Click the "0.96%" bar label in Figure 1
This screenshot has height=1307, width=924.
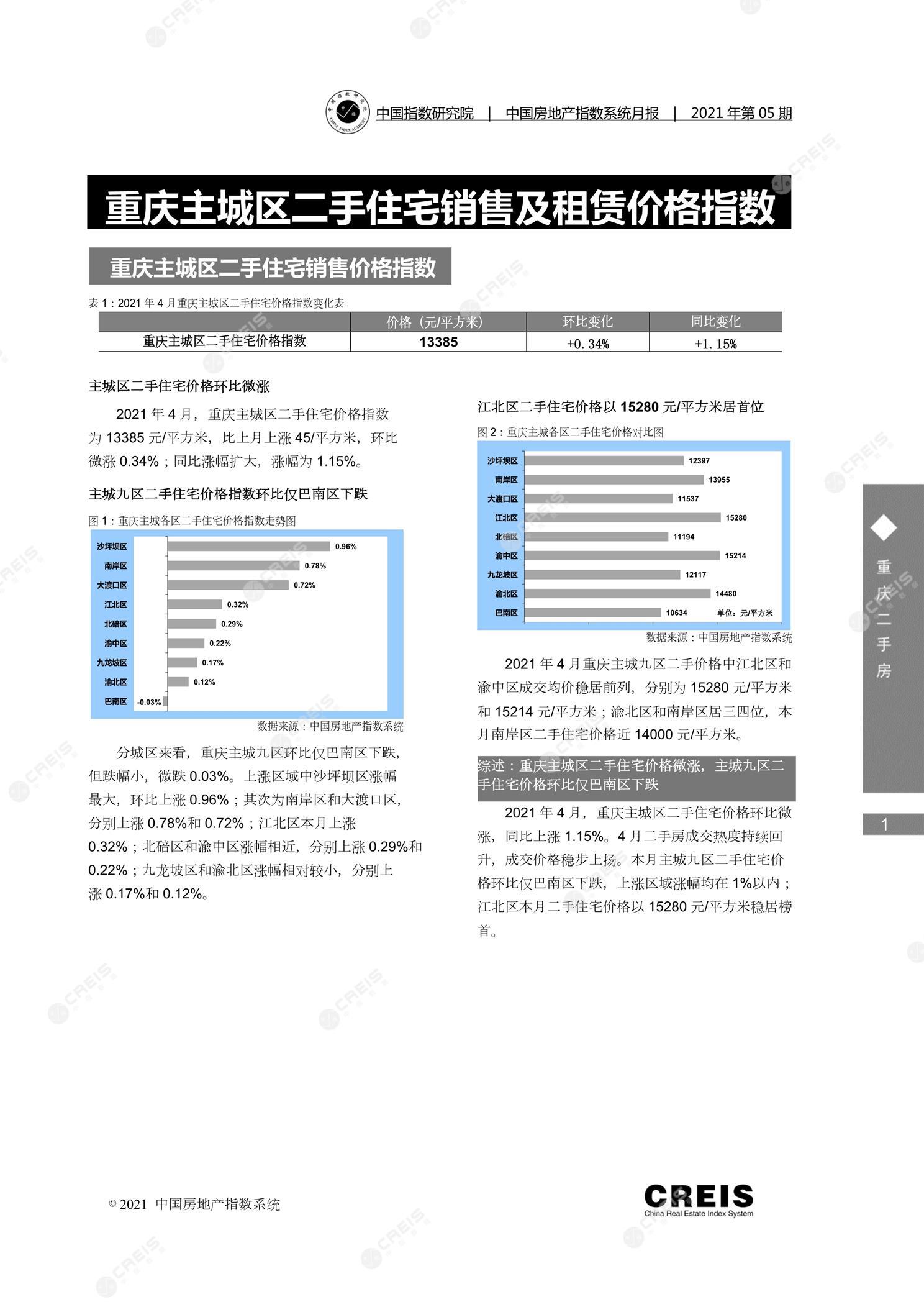[346, 547]
